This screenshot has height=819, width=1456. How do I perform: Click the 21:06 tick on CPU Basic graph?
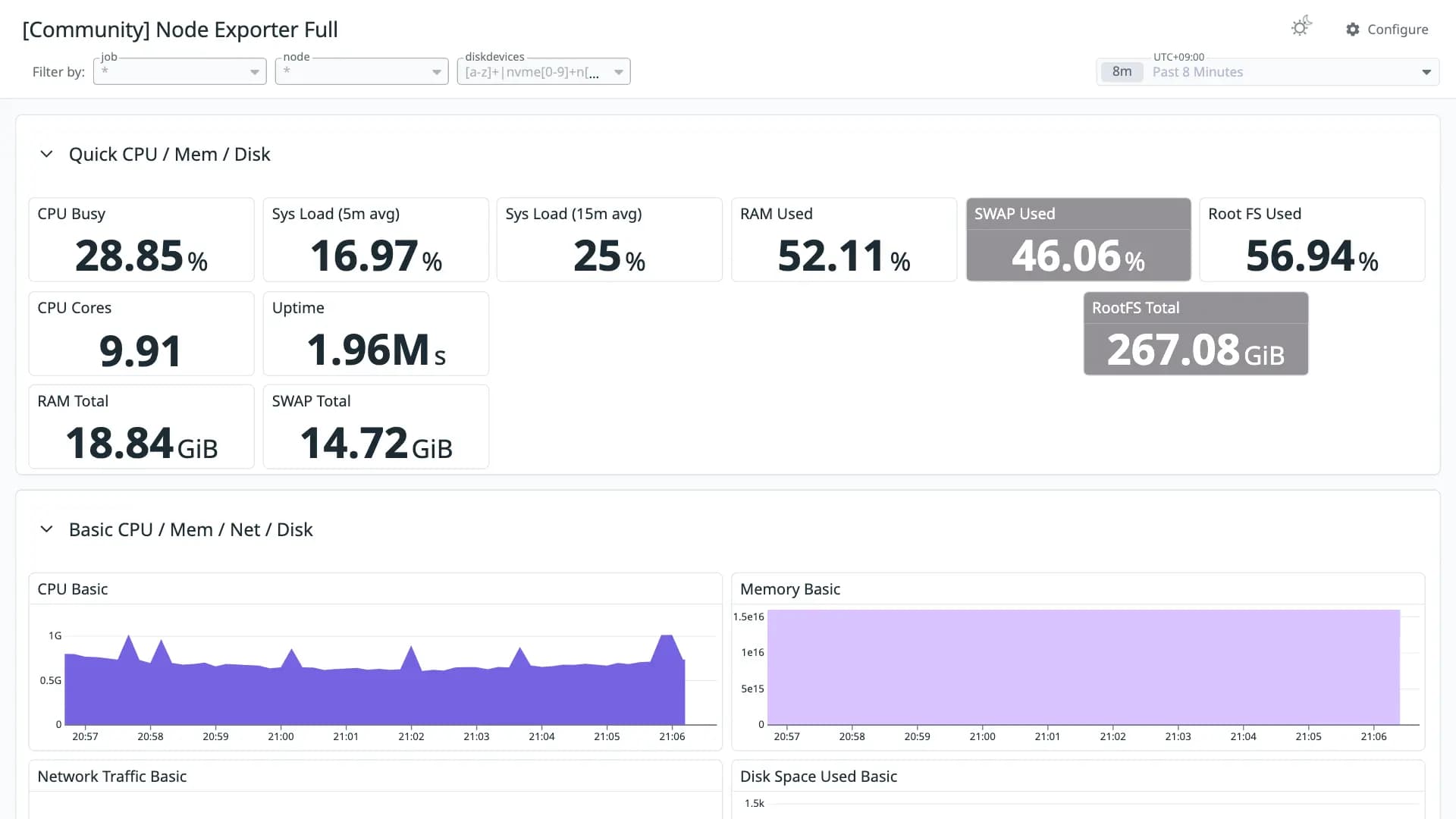point(672,736)
